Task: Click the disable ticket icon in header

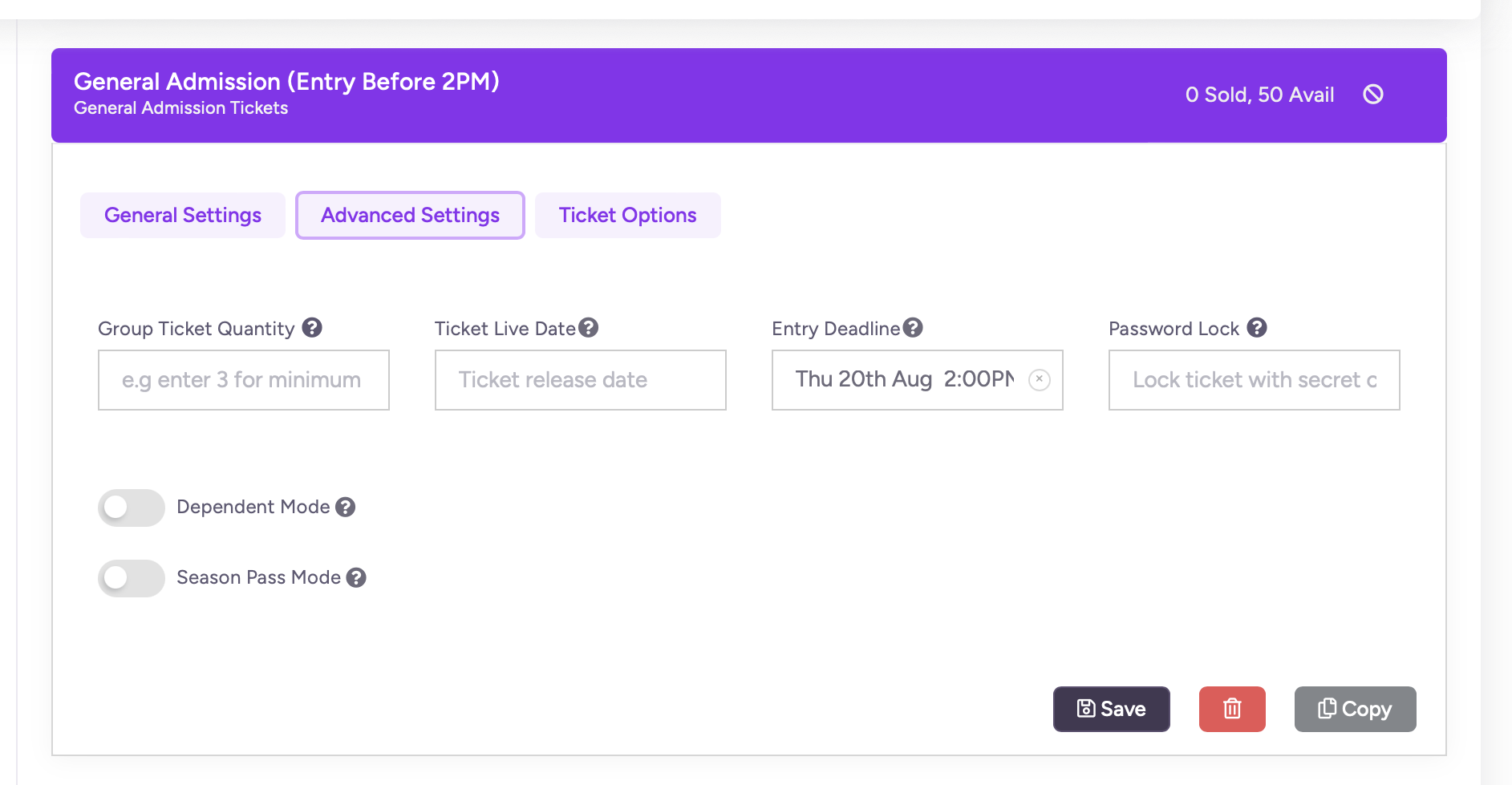Action: point(1372,95)
